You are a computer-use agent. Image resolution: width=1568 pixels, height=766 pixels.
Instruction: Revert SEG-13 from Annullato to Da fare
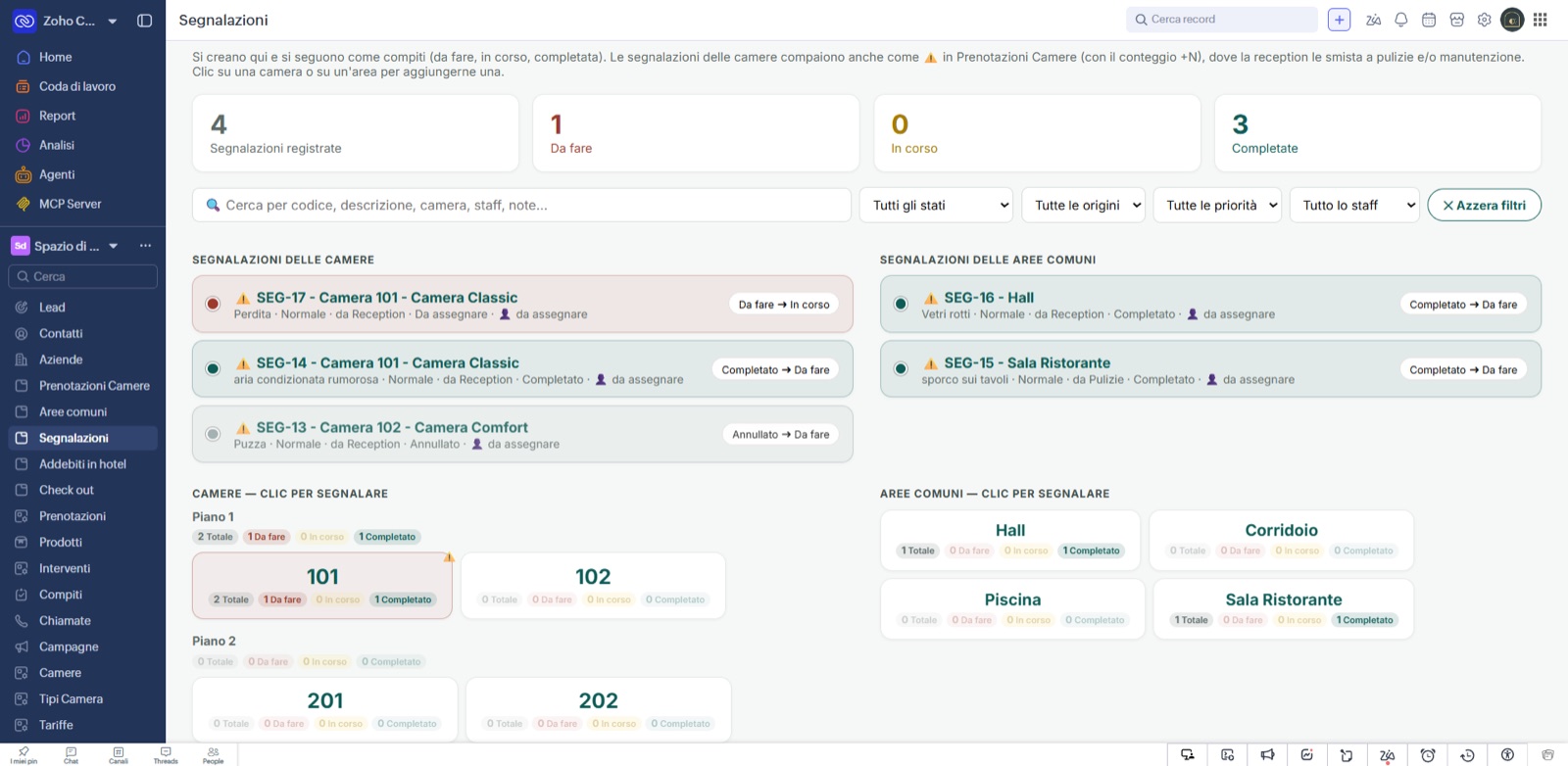(781, 434)
